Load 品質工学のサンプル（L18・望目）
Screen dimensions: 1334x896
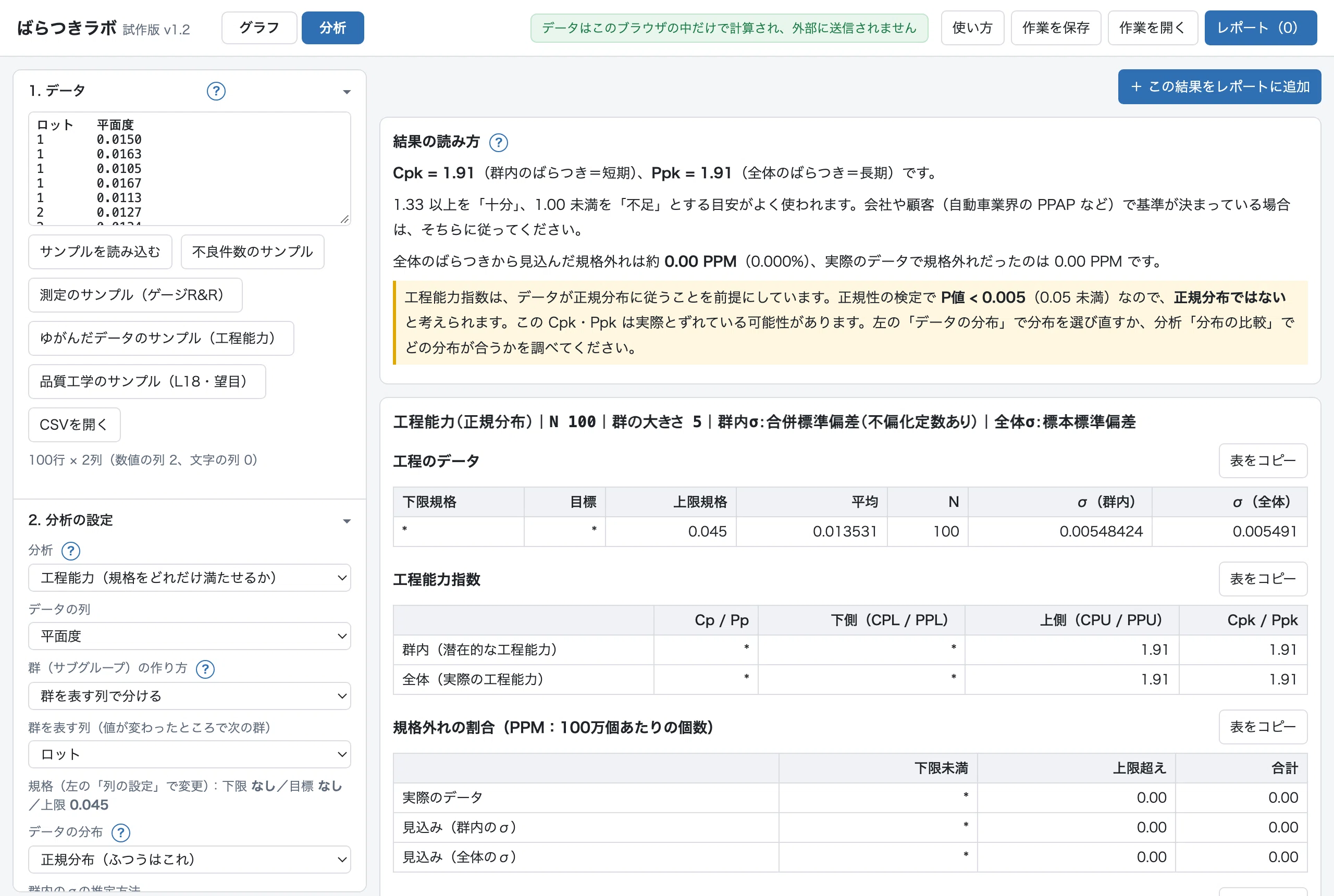pos(147,381)
